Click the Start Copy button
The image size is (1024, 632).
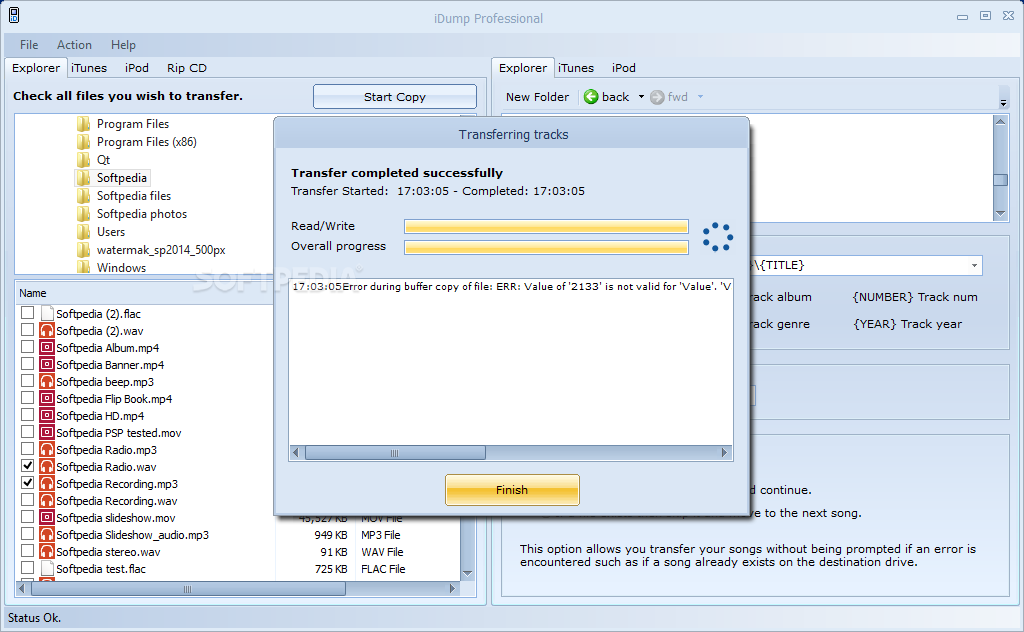(394, 97)
